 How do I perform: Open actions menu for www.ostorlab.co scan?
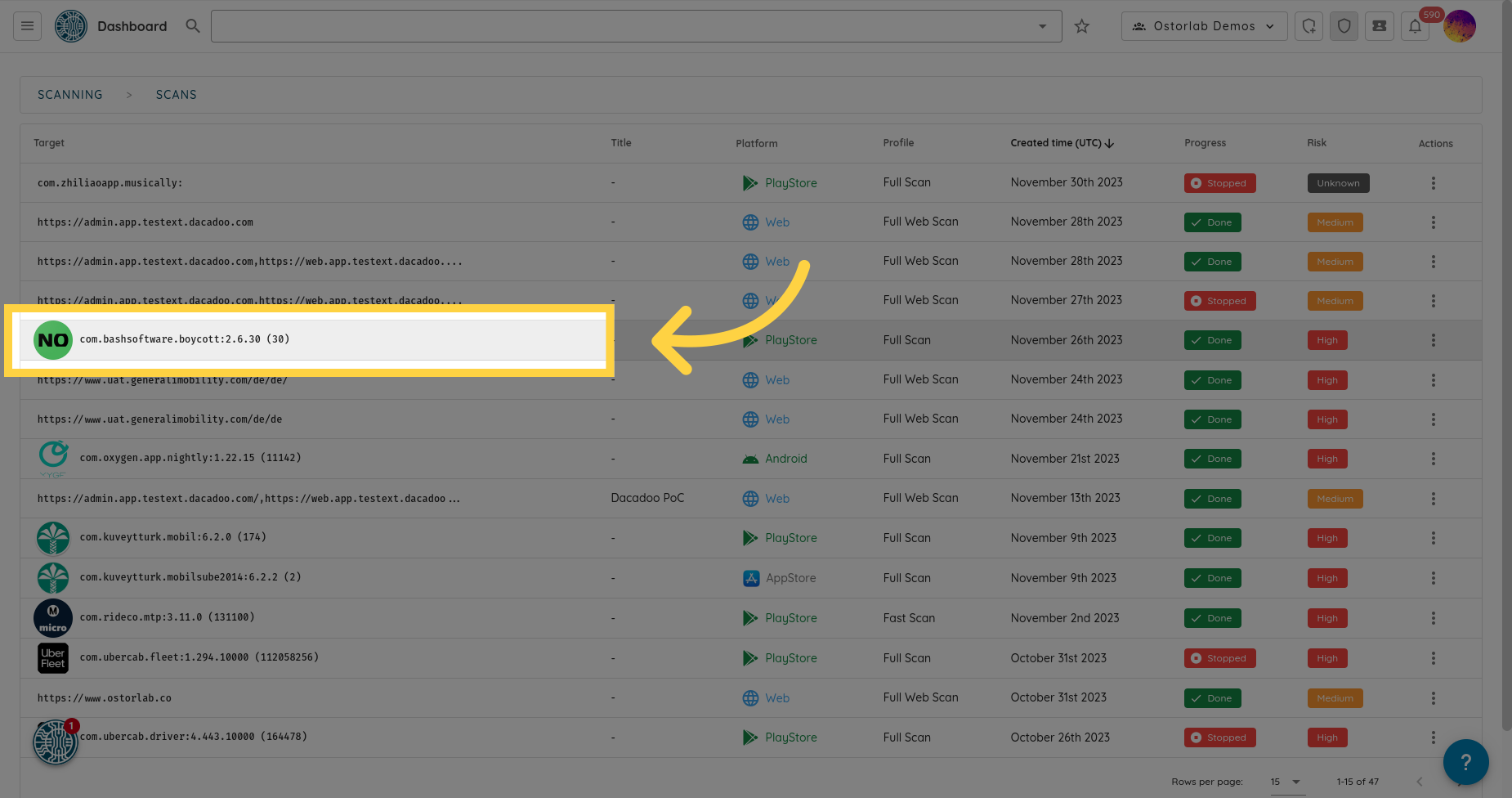pos(1433,698)
